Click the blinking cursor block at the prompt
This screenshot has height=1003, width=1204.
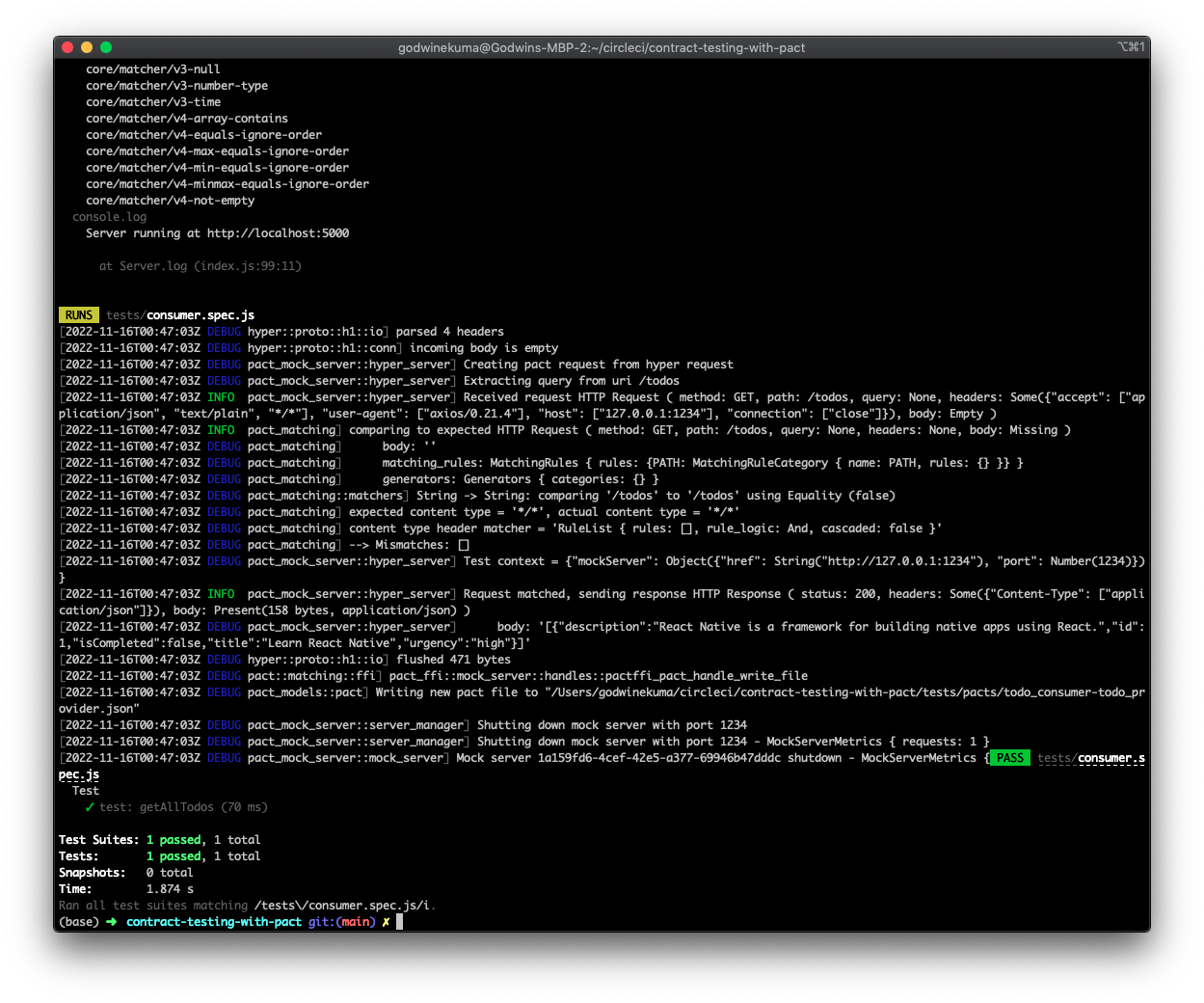point(399,921)
